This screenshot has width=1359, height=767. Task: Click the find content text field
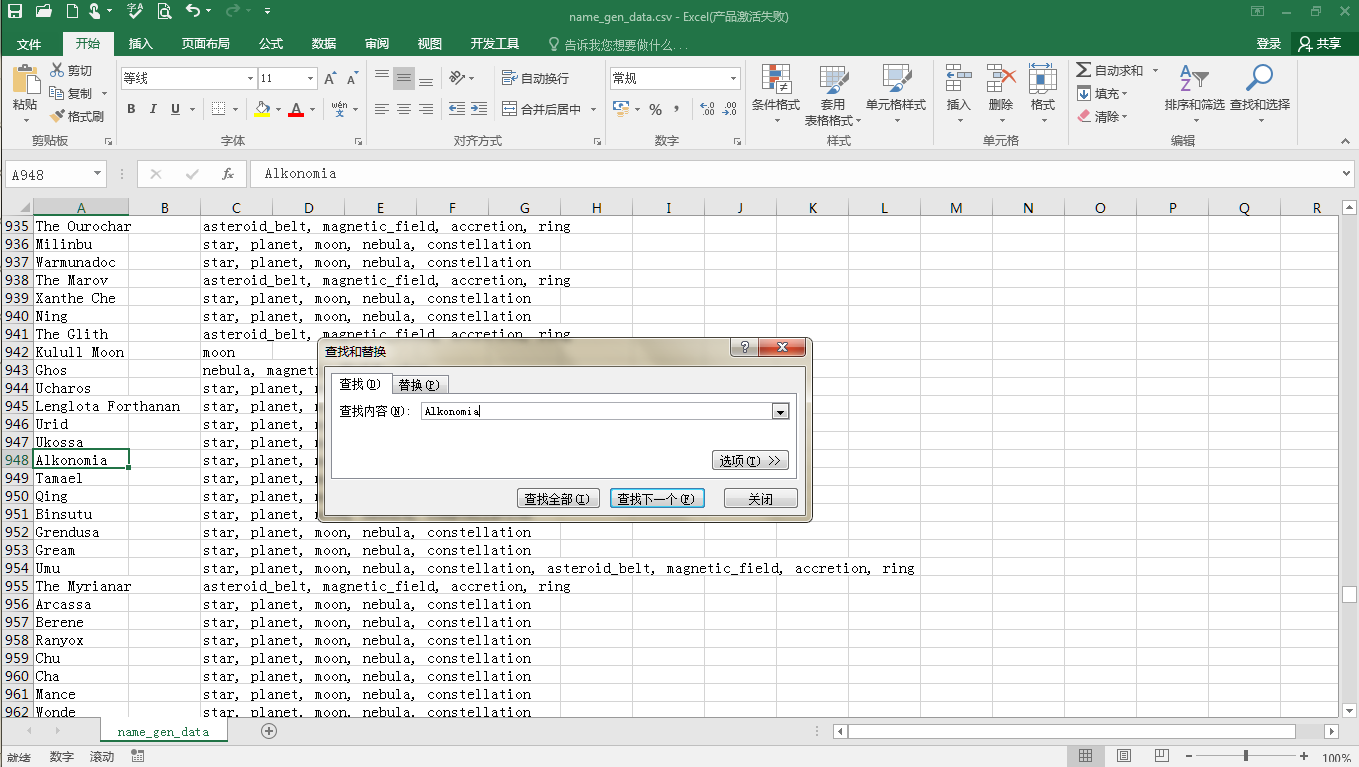(595, 411)
